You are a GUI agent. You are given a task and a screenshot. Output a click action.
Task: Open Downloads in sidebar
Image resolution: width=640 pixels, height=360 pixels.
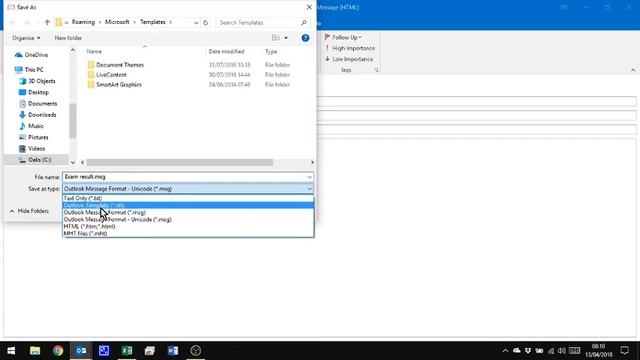click(x=38, y=115)
